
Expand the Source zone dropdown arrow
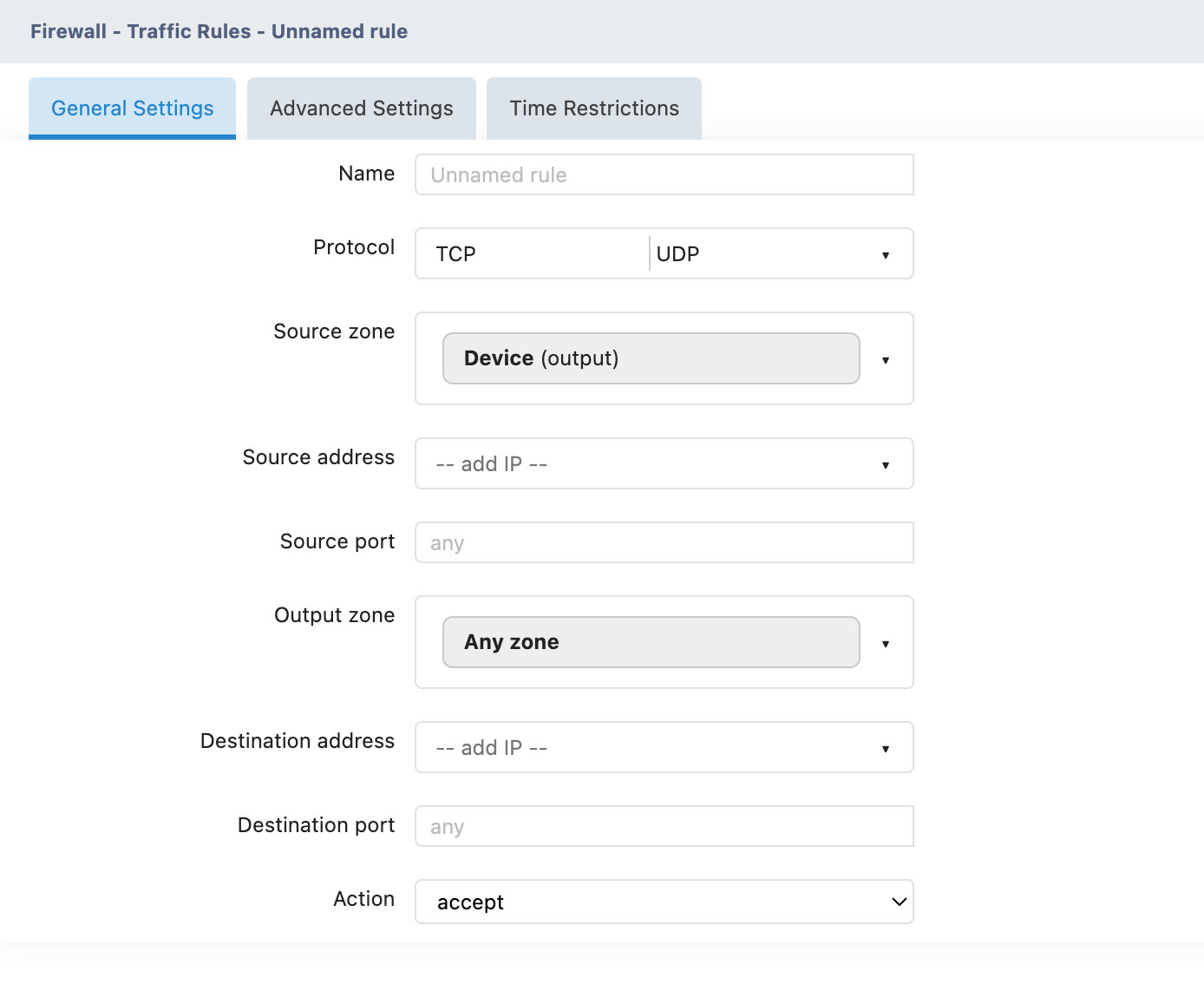click(885, 360)
